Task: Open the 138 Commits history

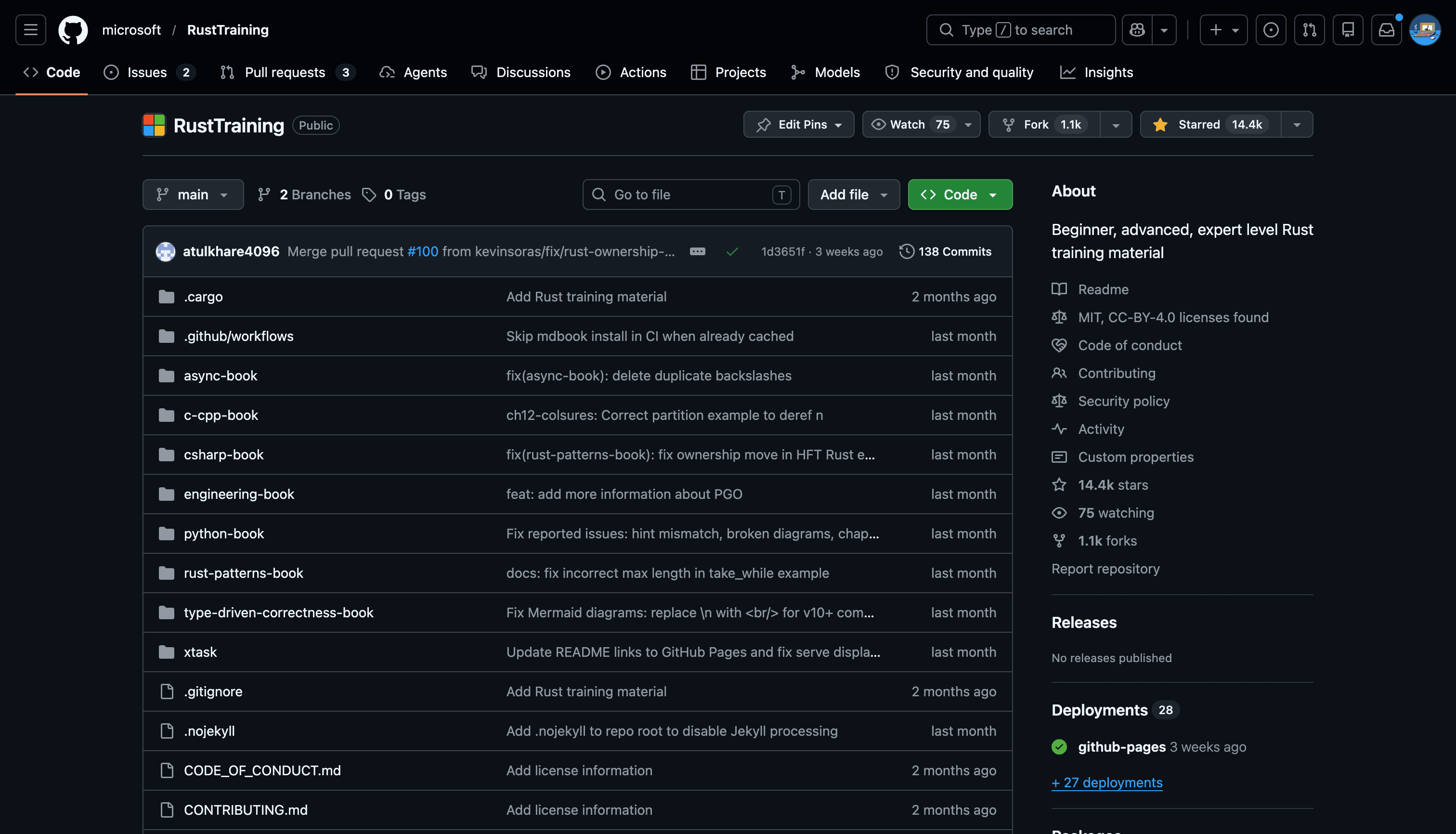Action: [945, 251]
